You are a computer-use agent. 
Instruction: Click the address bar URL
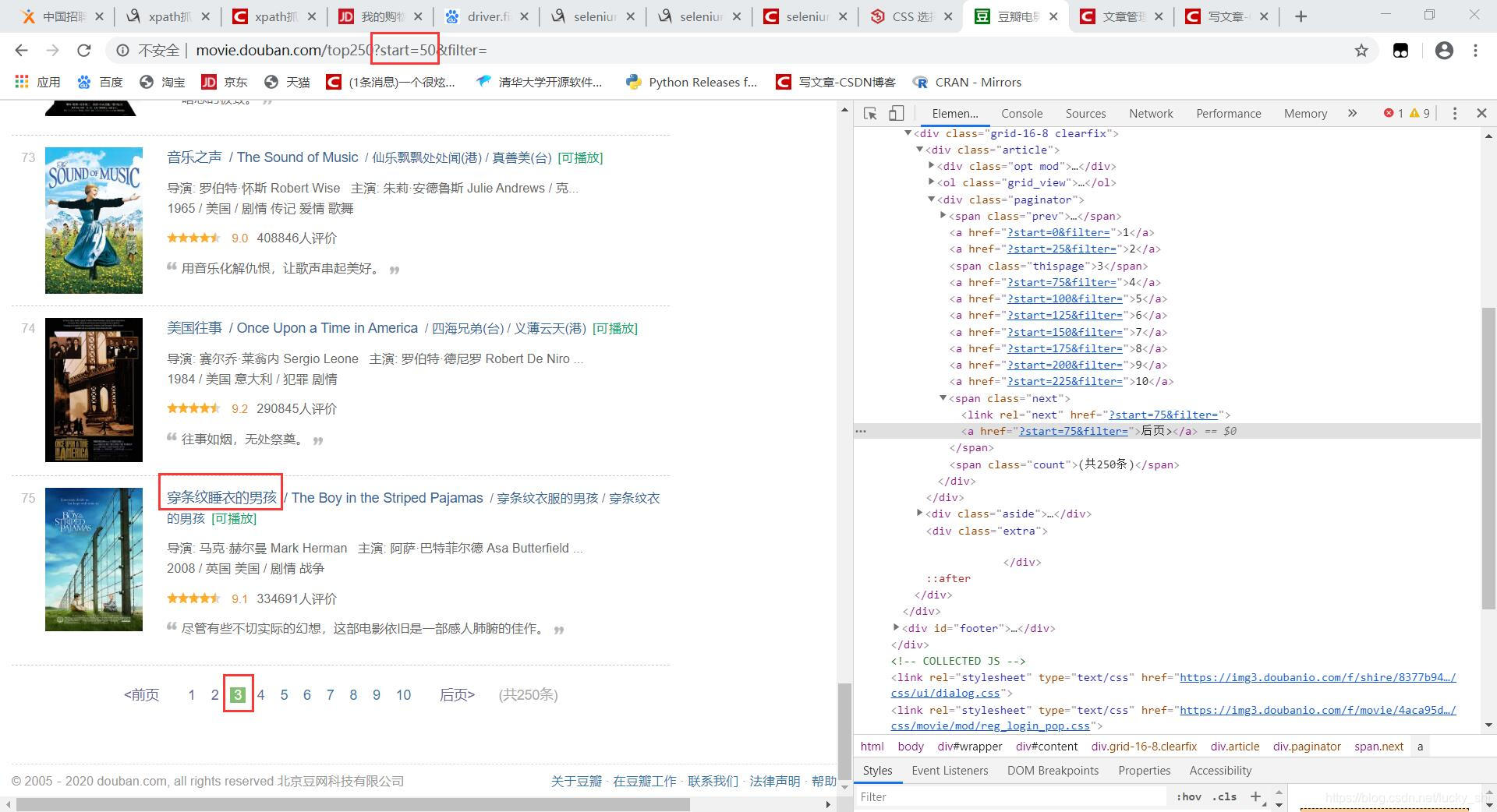click(342, 51)
